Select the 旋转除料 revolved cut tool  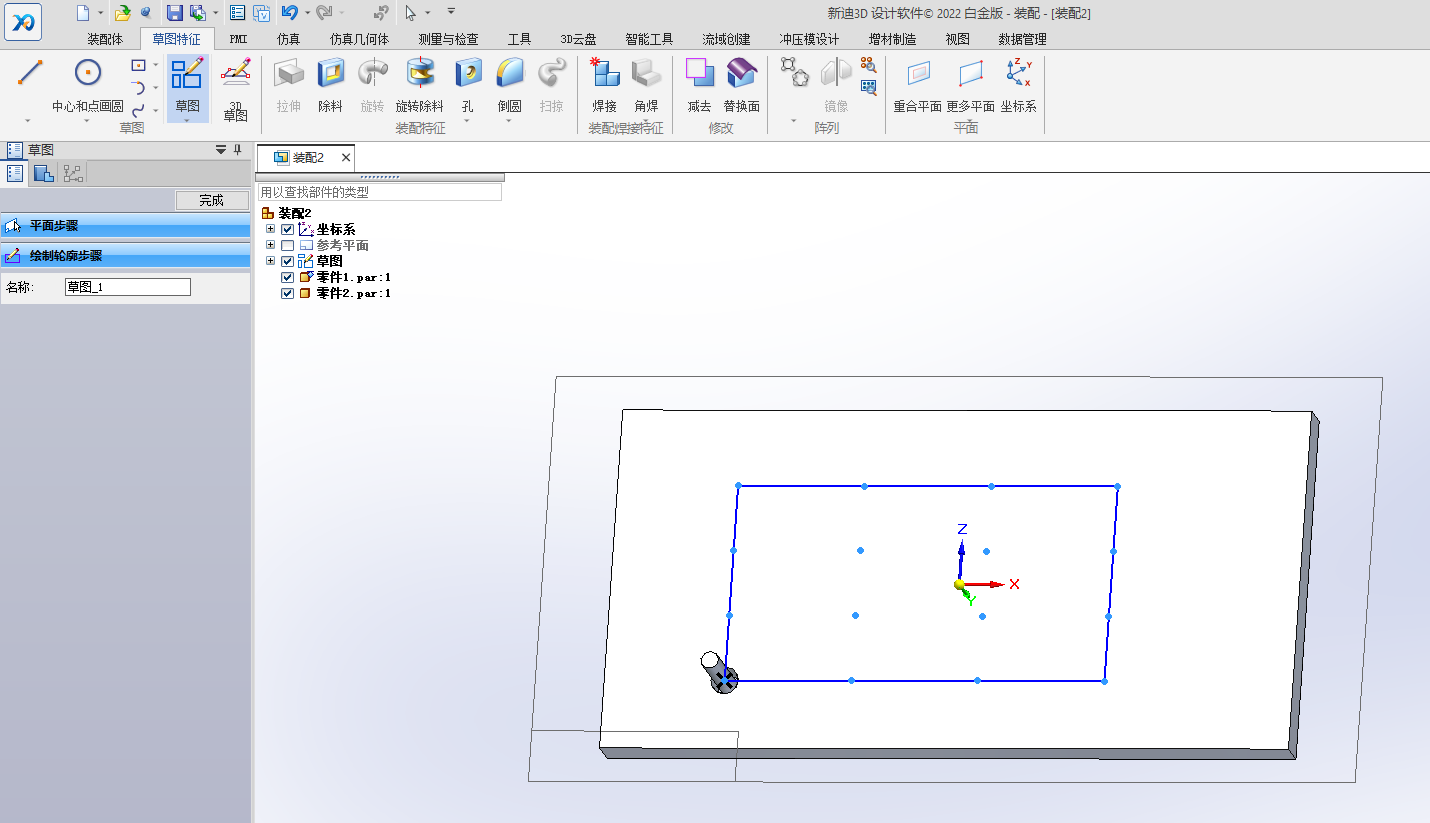[x=419, y=74]
